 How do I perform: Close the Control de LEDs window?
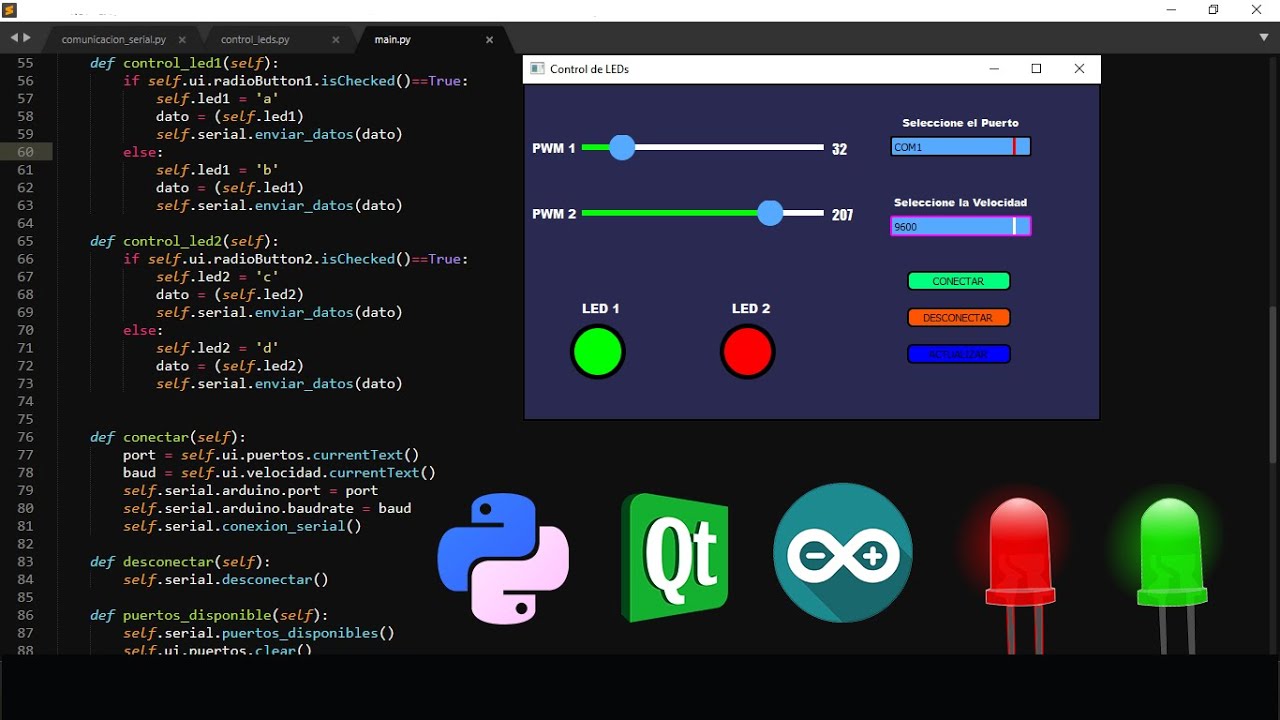point(1079,69)
